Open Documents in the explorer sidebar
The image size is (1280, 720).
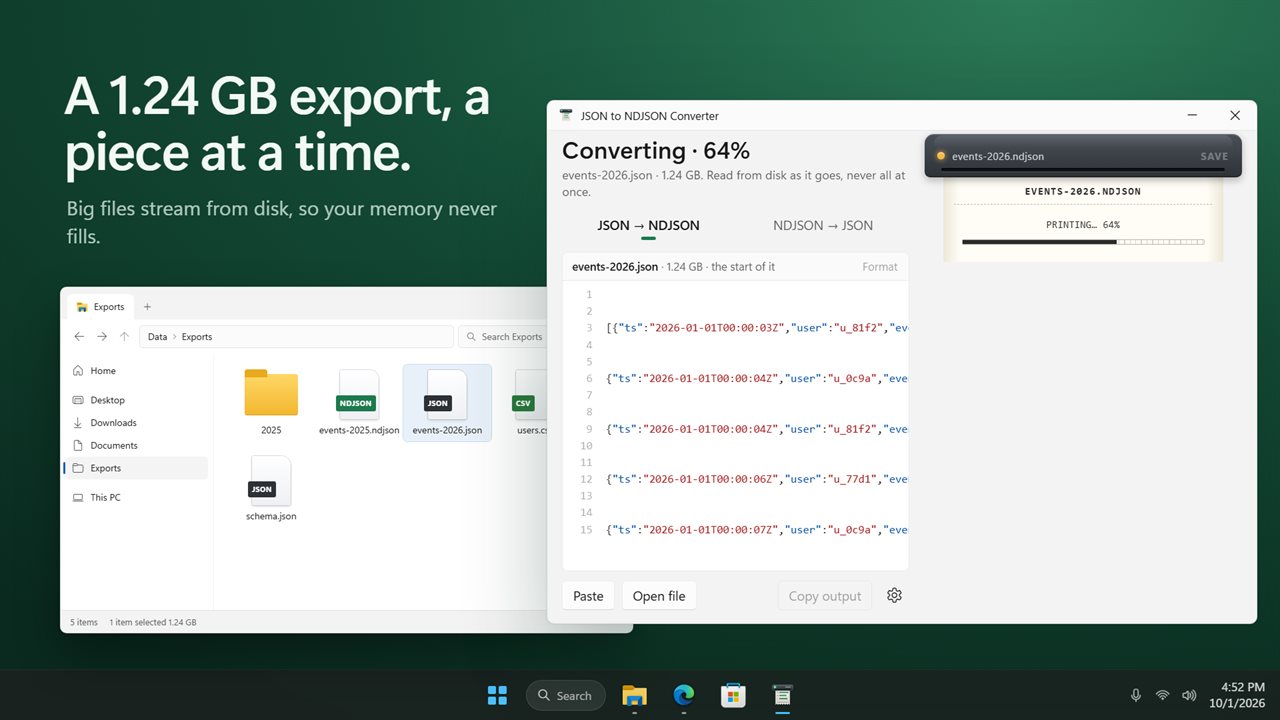click(138, 446)
